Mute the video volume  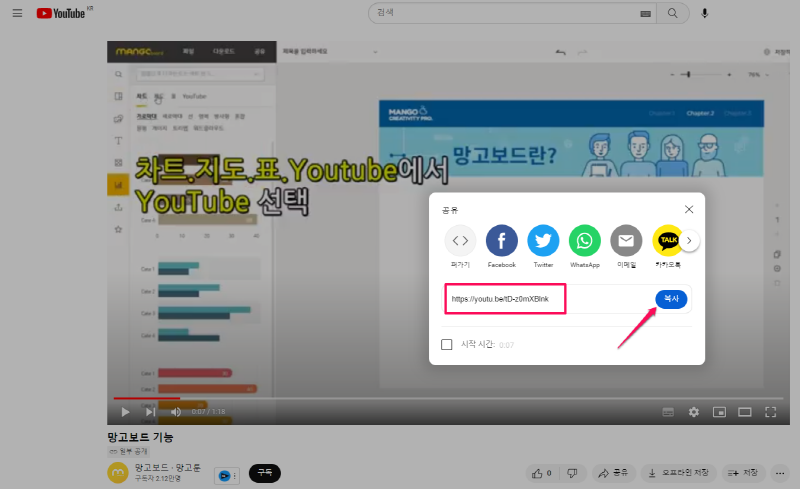[x=176, y=412]
